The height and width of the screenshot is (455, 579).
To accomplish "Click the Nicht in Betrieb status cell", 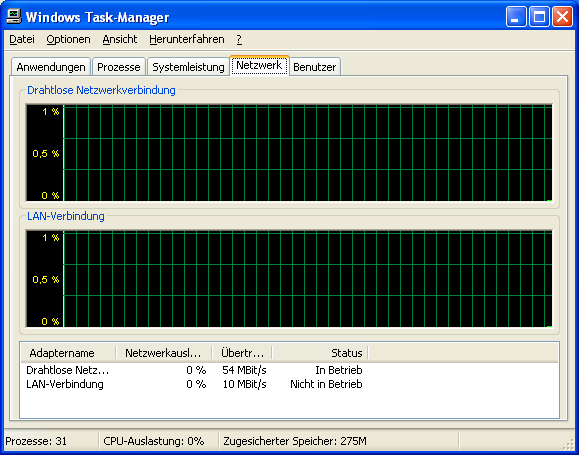I will tap(326, 384).
